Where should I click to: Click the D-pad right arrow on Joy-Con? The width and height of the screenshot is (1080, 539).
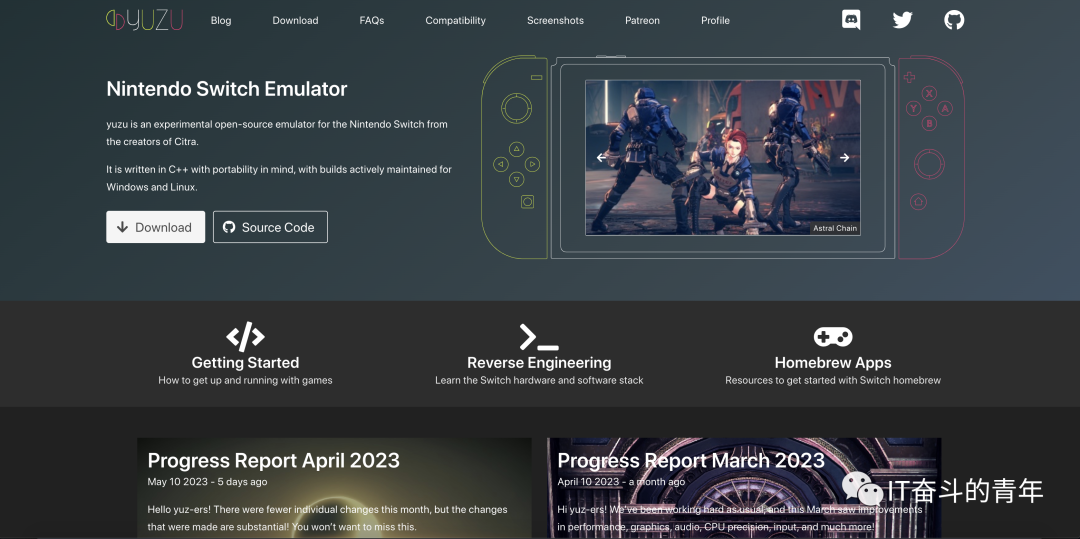[x=532, y=164]
